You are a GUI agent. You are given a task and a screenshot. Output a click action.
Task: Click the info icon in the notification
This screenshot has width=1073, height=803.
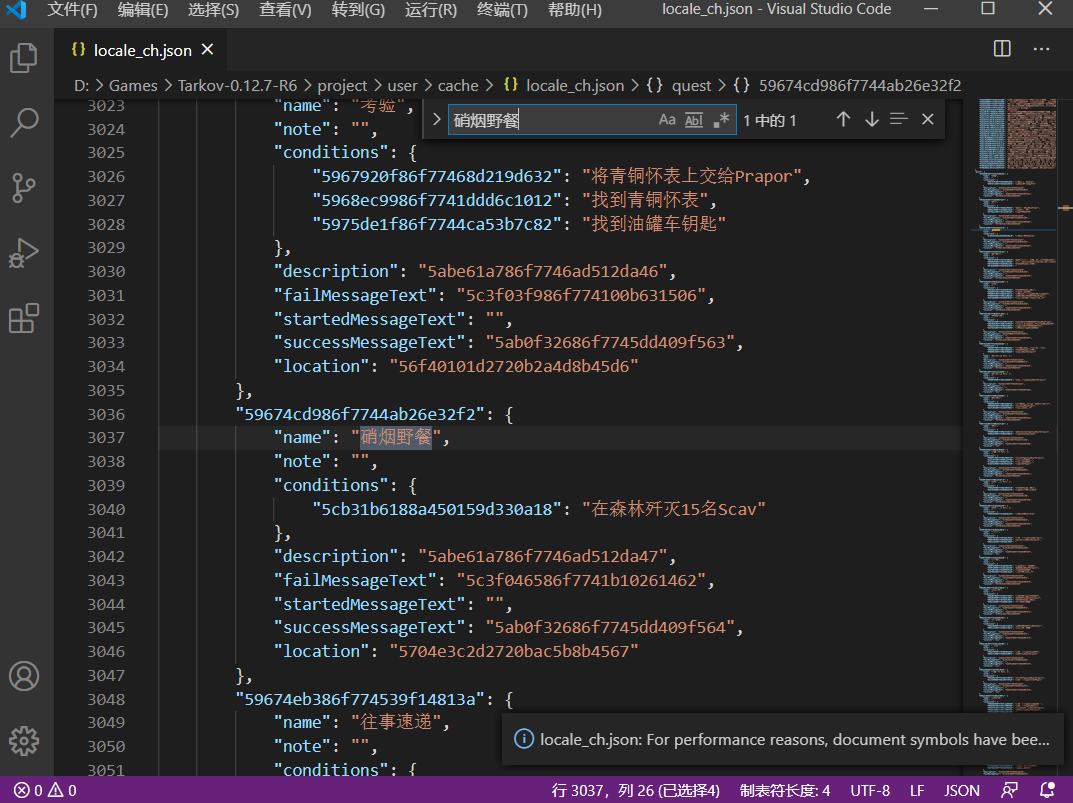[x=523, y=739]
